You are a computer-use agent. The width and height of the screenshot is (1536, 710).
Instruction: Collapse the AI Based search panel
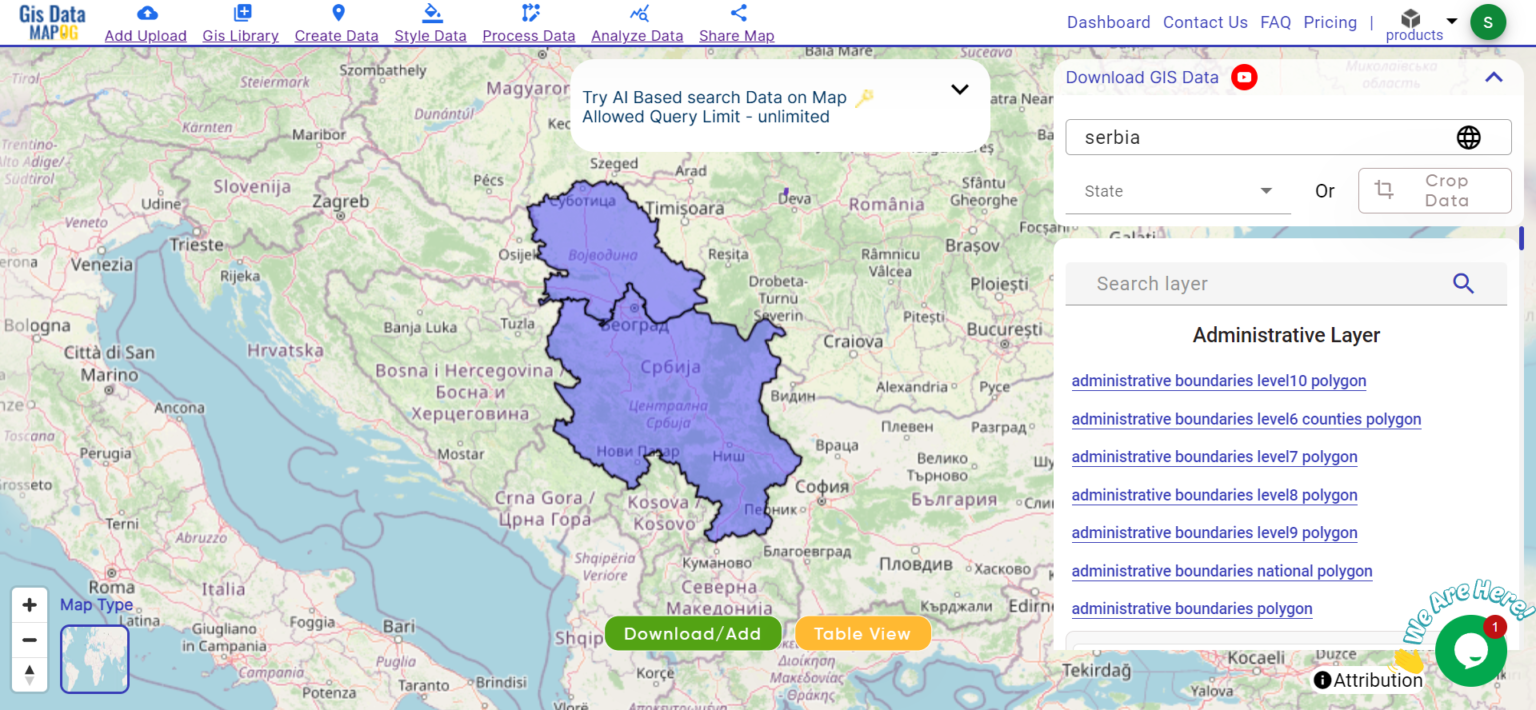coord(959,89)
